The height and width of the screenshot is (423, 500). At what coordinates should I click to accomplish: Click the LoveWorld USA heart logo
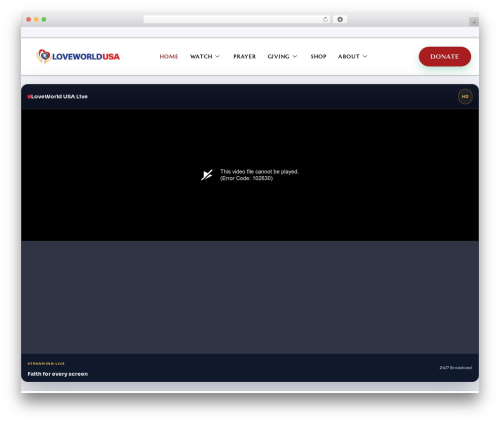[43, 56]
